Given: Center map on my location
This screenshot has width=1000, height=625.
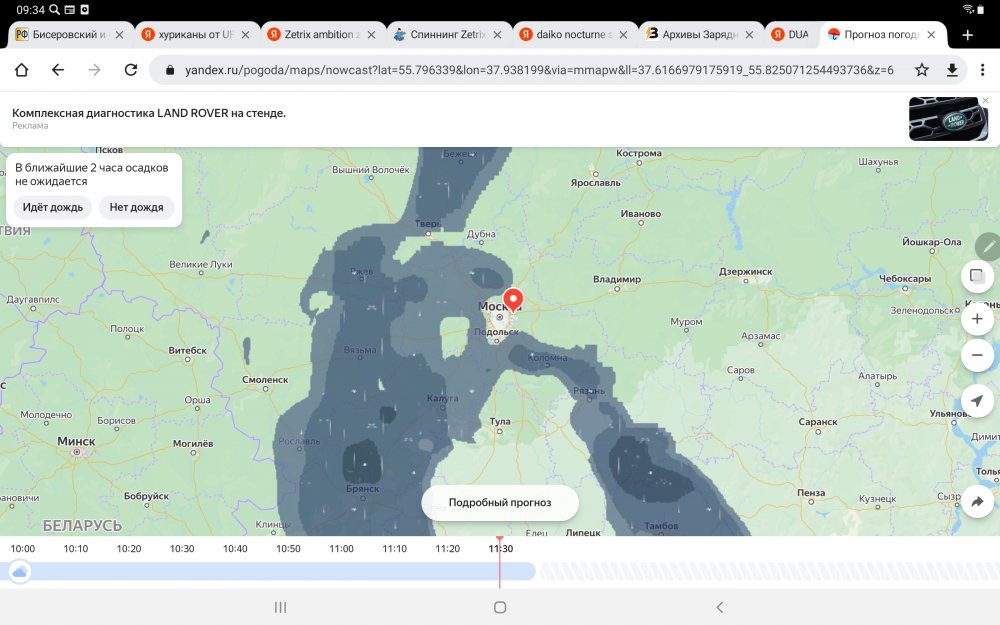Looking at the screenshot, I should (977, 401).
